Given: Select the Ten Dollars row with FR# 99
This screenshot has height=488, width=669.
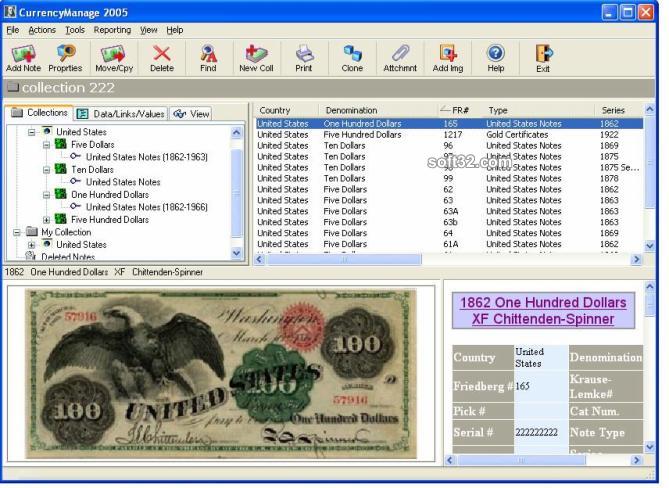Looking at the screenshot, I should click(x=449, y=178).
